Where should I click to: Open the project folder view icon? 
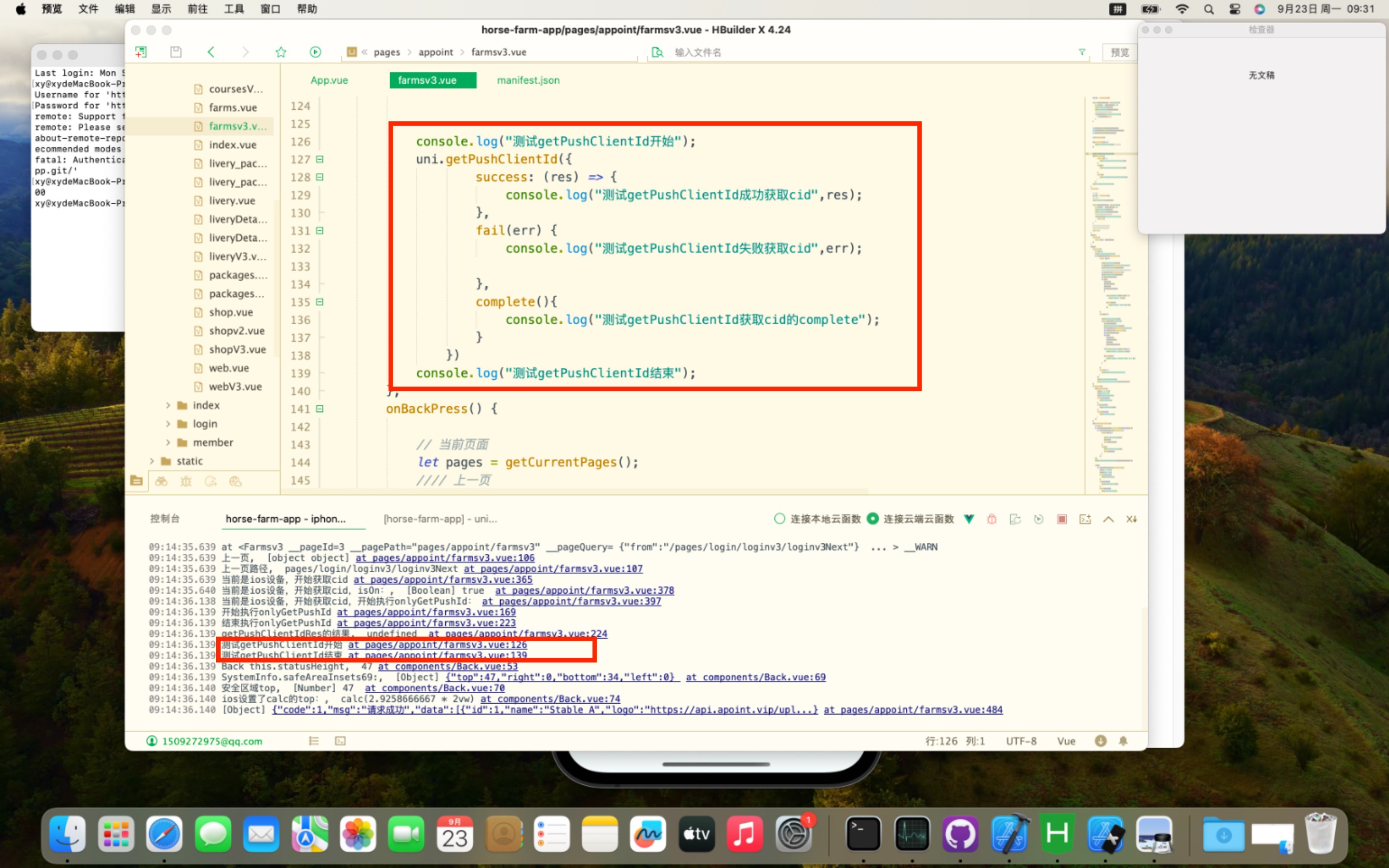point(136,481)
